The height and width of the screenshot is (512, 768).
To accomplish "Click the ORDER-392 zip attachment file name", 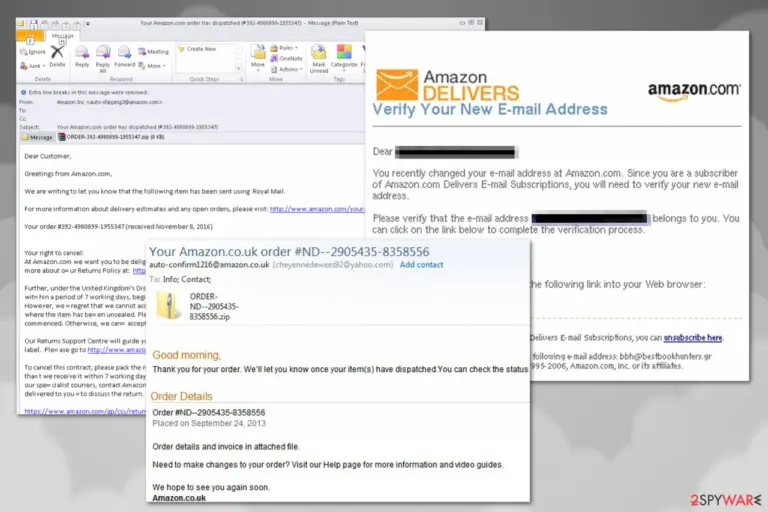I will pyautogui.click(x=115, y=137).
